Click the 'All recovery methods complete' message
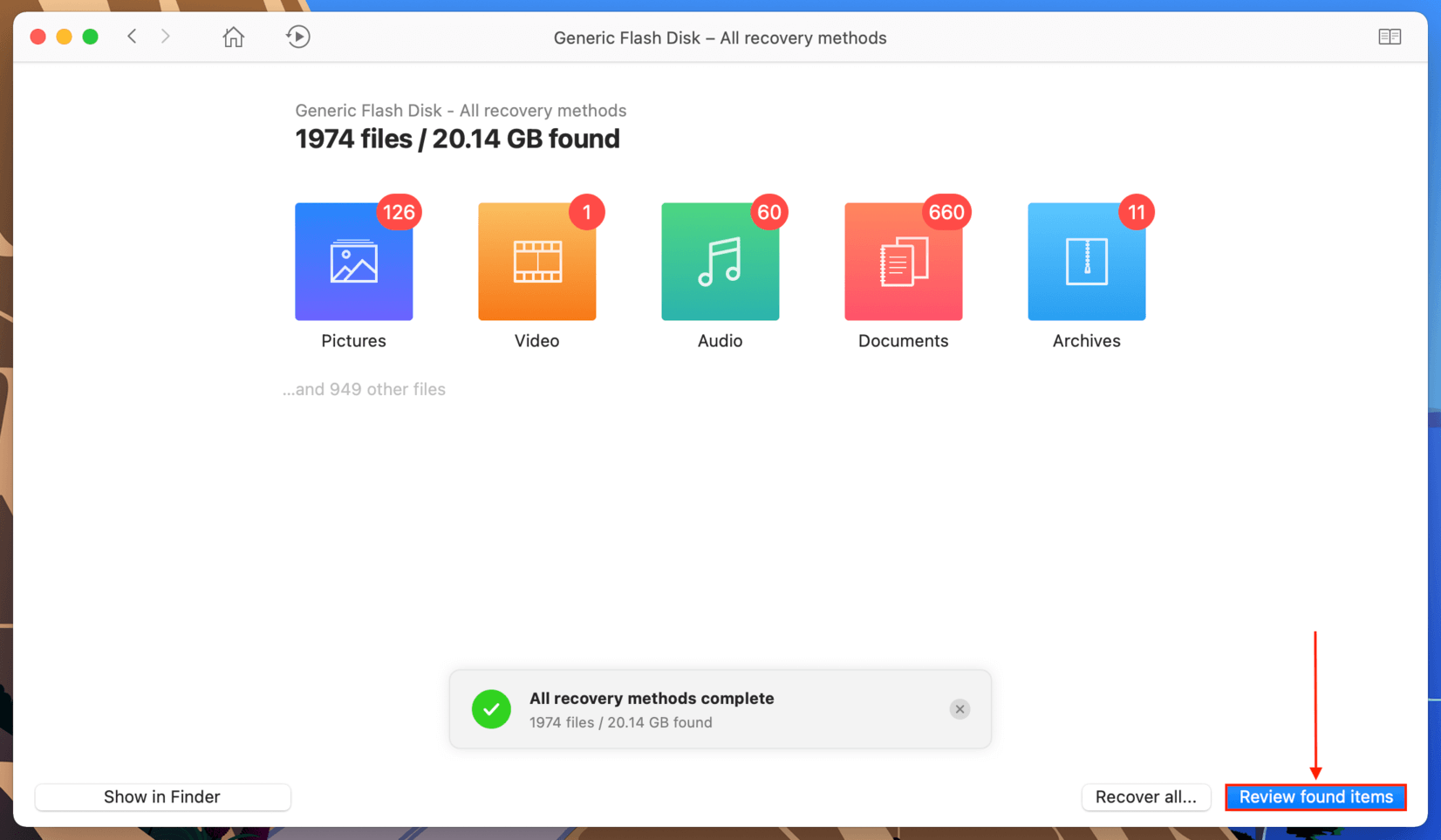 click(651, 699)
